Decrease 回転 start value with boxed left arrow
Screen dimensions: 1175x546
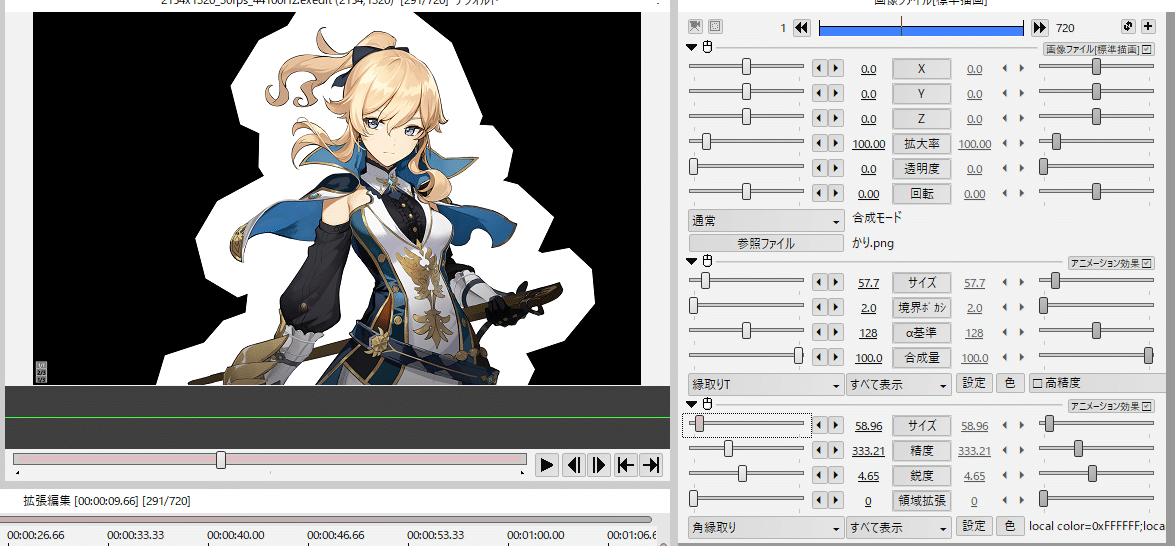(820, 193)
